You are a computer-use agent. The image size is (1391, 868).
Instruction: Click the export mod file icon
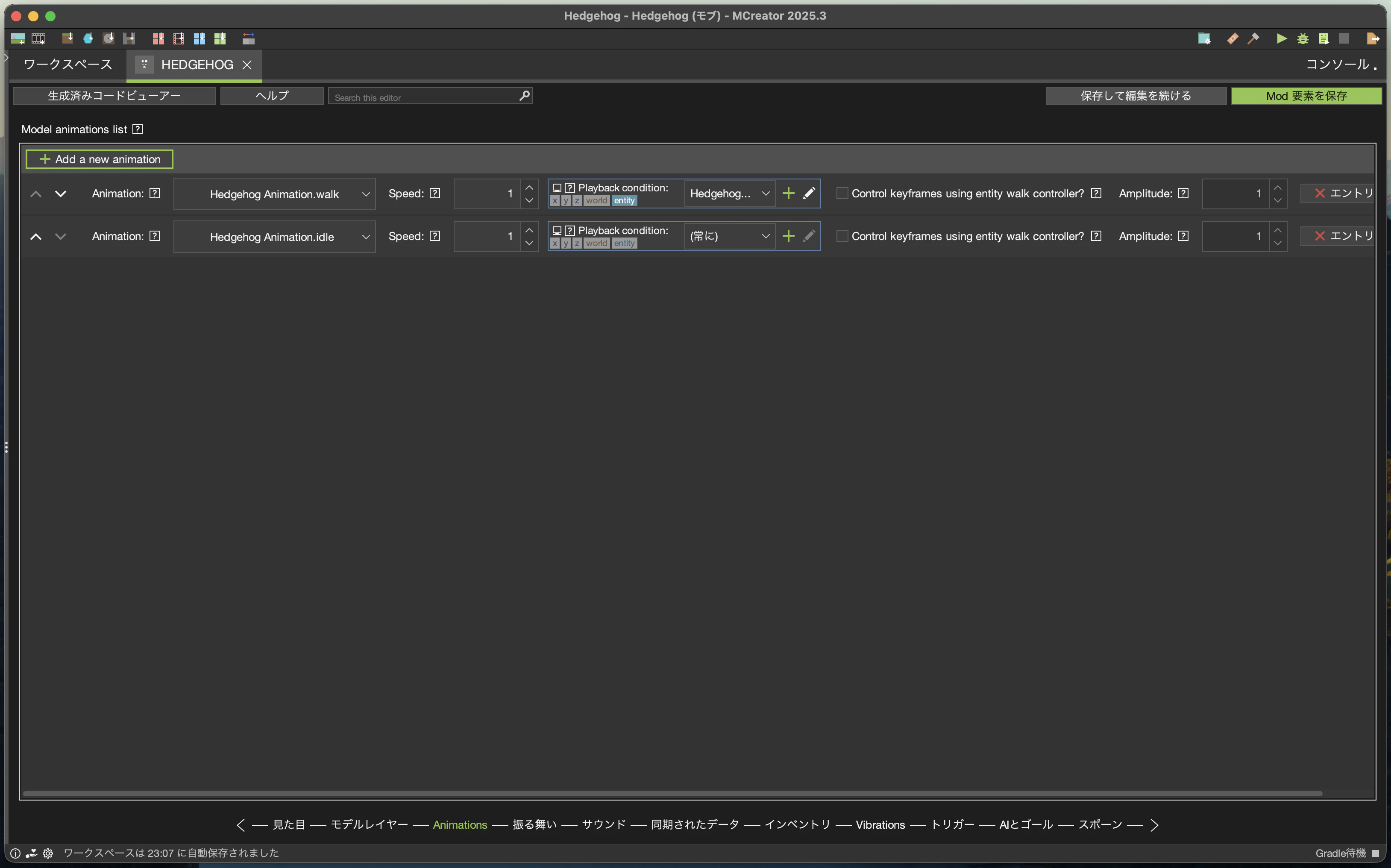click(x=1373, y=38)
